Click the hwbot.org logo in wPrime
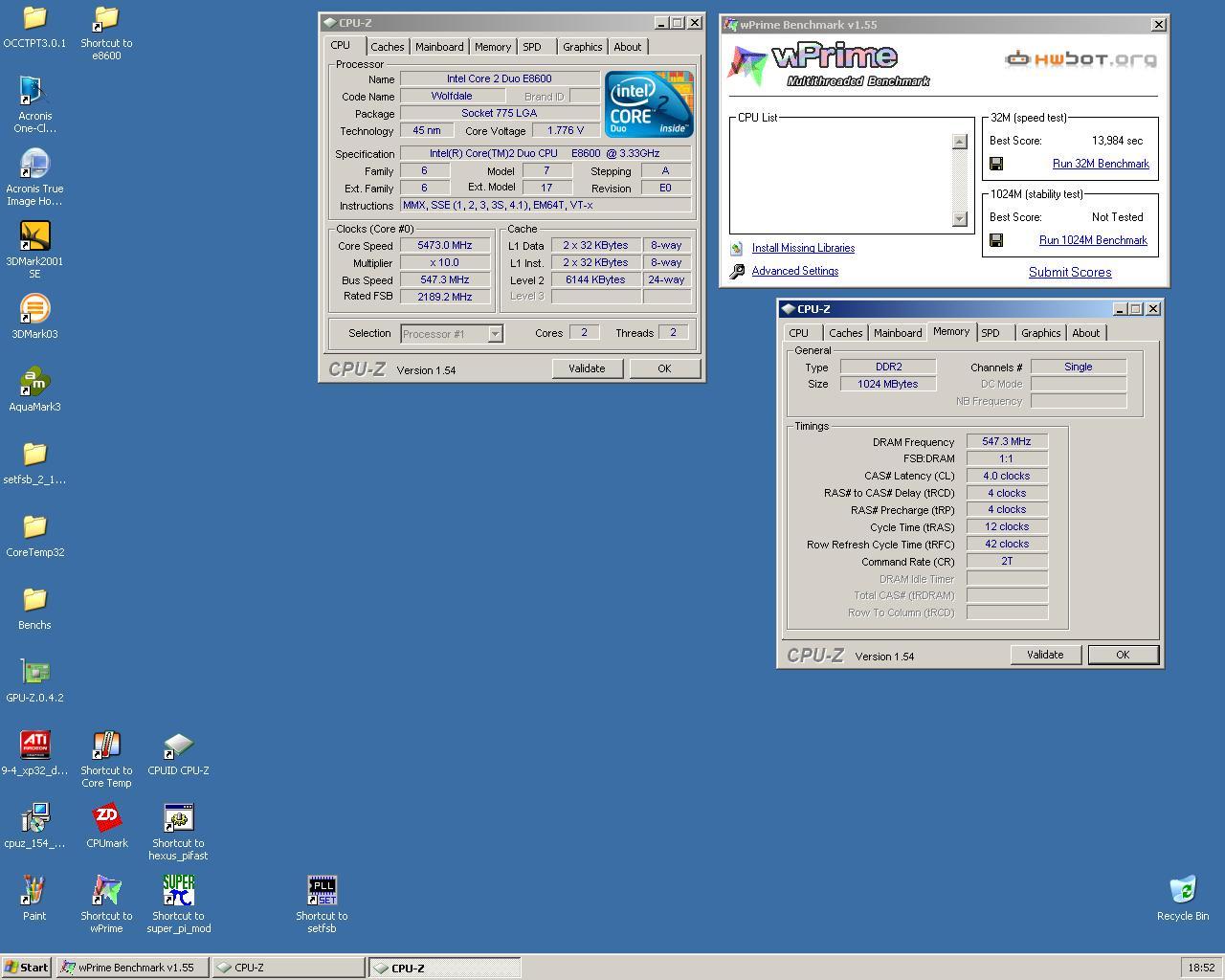This screenshot has height=980, width=1225. pos(1080,59)
